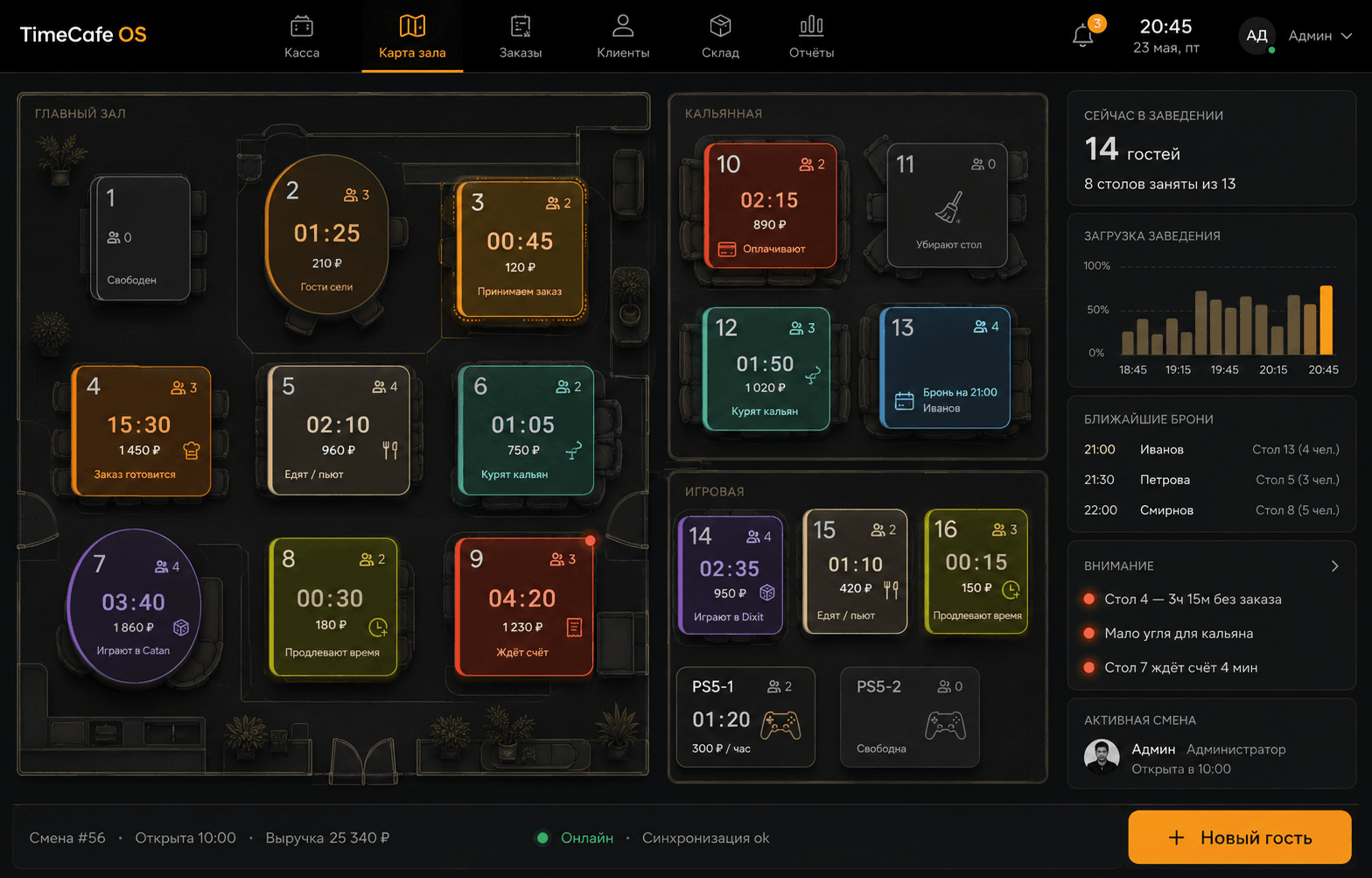
Task: Click the payment card icon on table 10
Action: coord(726,249)
